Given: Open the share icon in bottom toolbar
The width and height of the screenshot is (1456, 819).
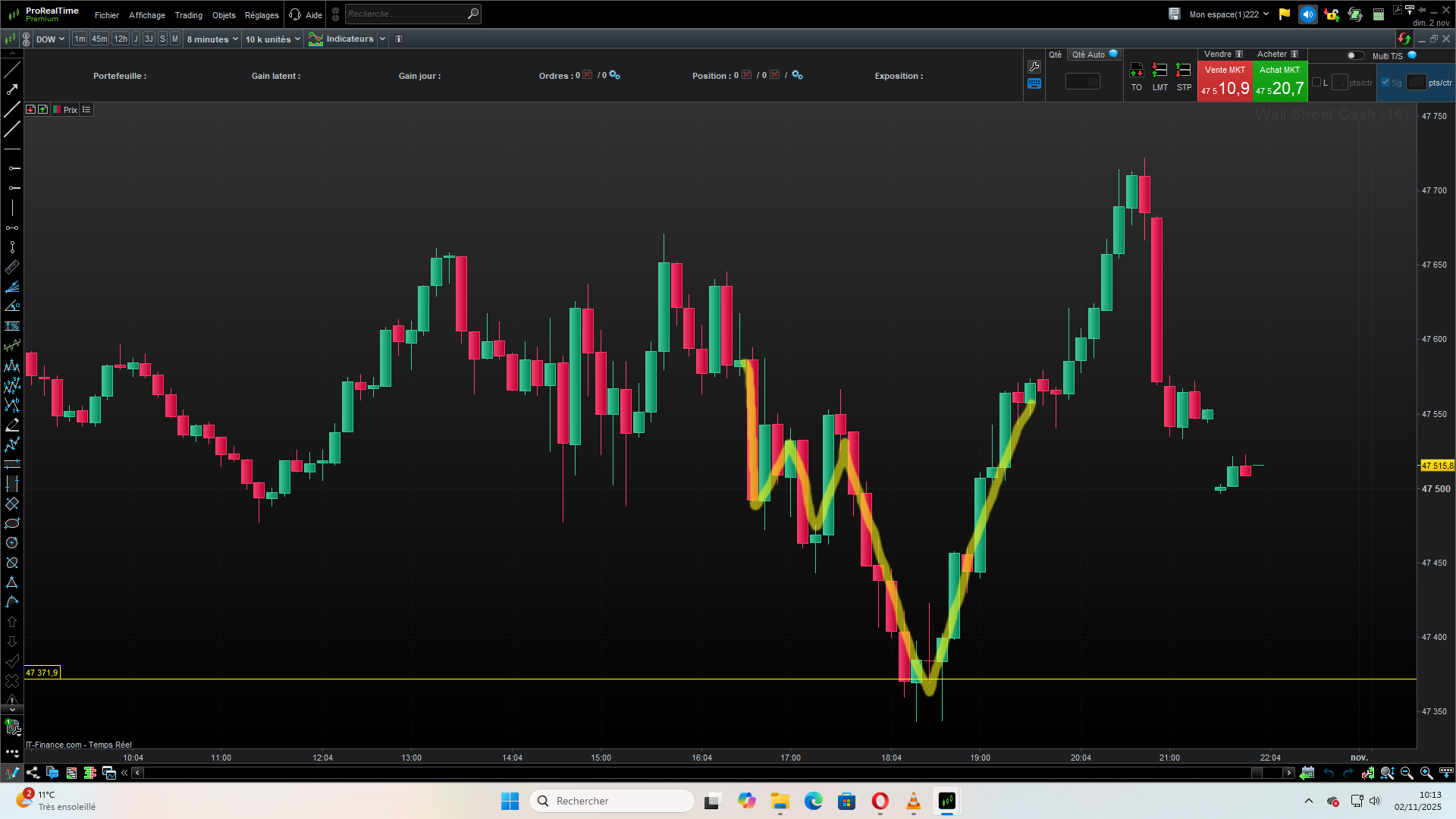Looking at the screenshot, I should pos(33,773).
